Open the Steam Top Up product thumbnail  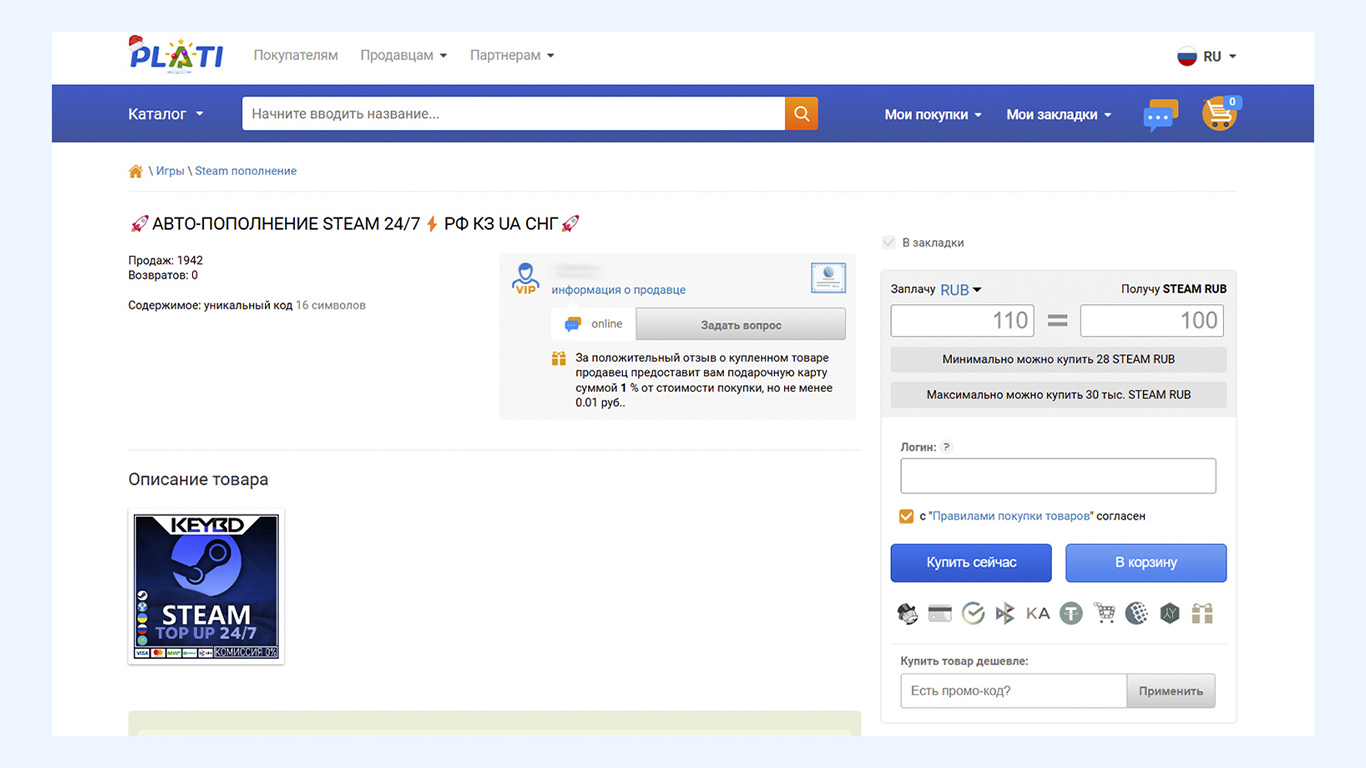point(206,586)
